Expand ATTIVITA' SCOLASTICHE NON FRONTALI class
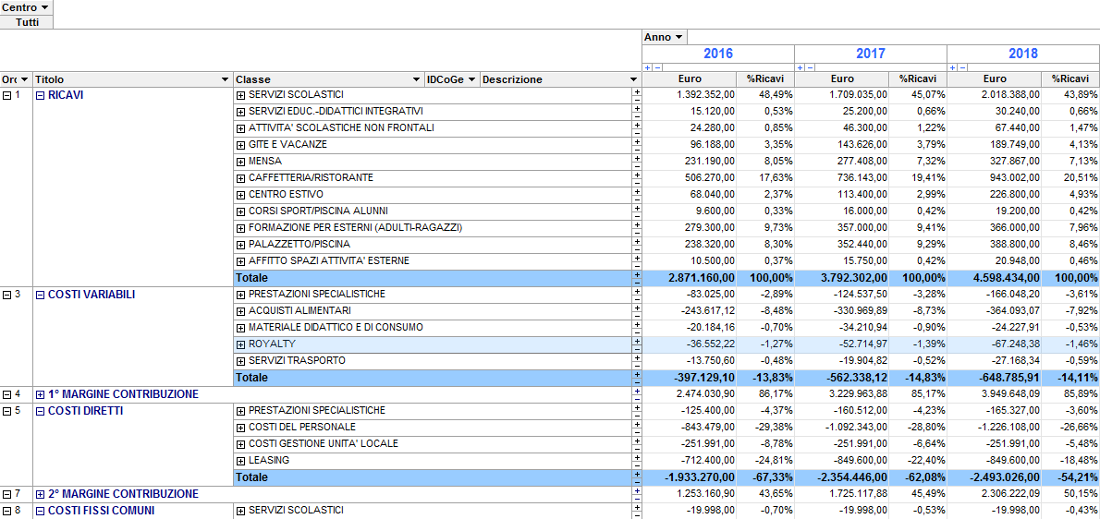1100x519 pixels. pyautogui.click(x=241, y=129)
